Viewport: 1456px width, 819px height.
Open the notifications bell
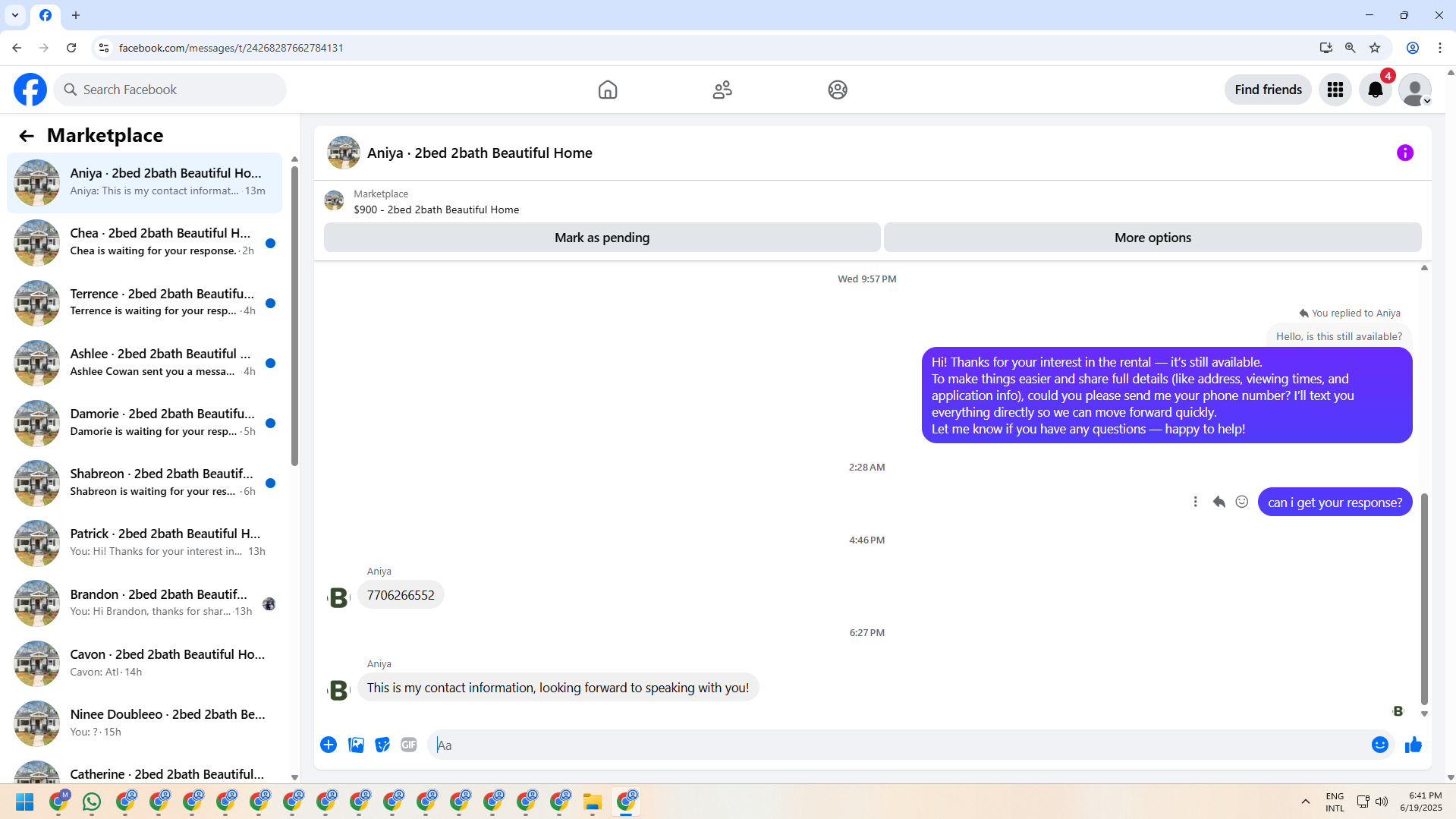coord(1376,90)
